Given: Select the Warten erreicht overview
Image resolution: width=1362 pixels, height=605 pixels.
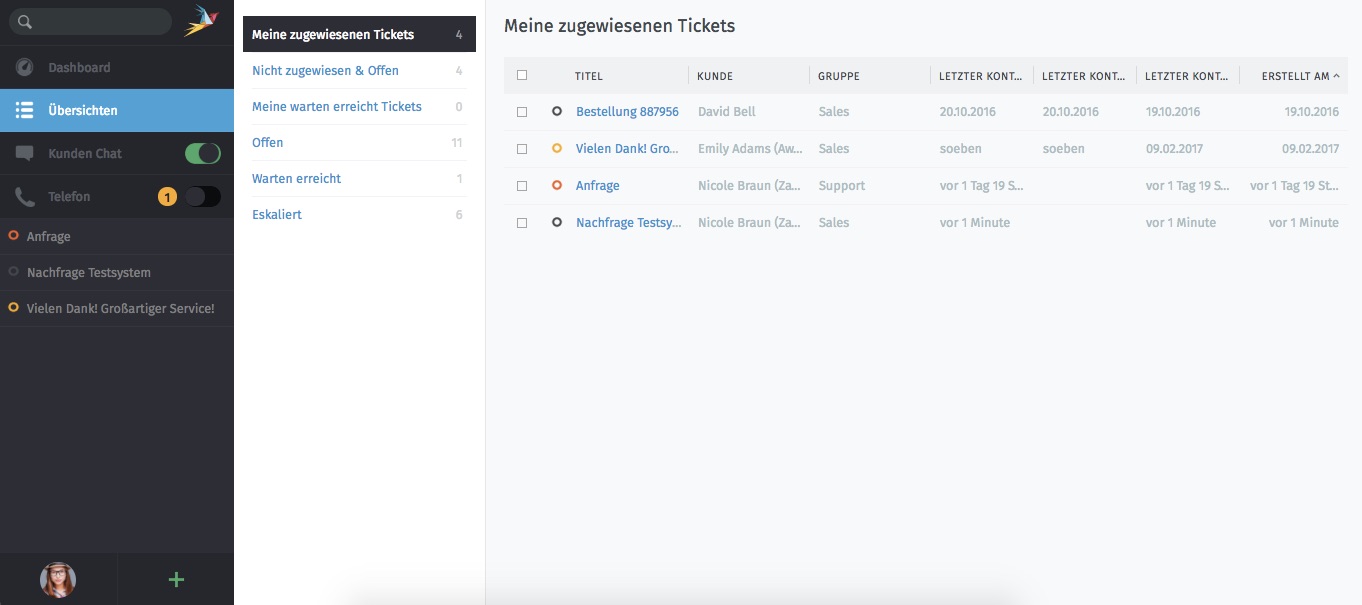Looking at the screenshot, I should tap(359, 178).
